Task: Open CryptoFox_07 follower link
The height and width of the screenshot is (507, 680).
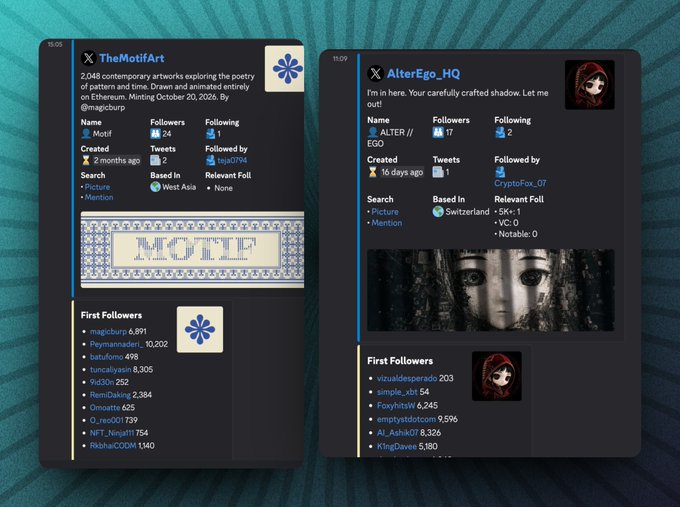Action: 520,183
